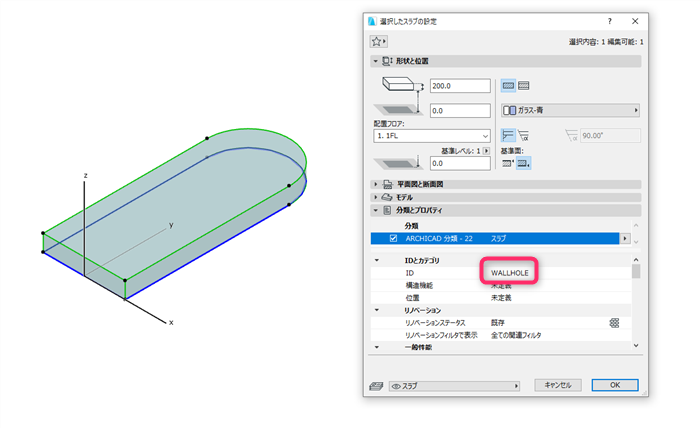Click the classification list scroll up arrow
The image size is (700, 429).
click(636, 225)
